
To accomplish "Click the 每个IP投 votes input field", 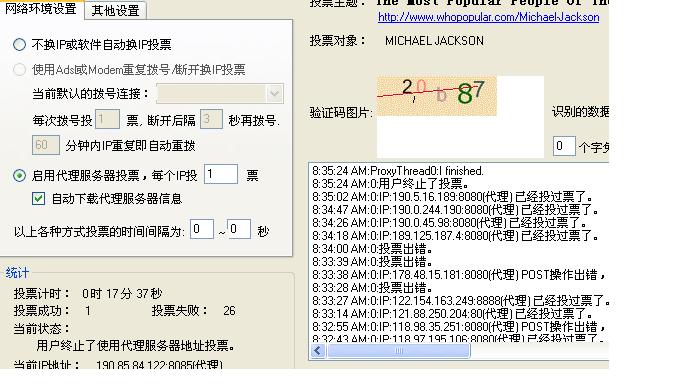I will [221, 174].
